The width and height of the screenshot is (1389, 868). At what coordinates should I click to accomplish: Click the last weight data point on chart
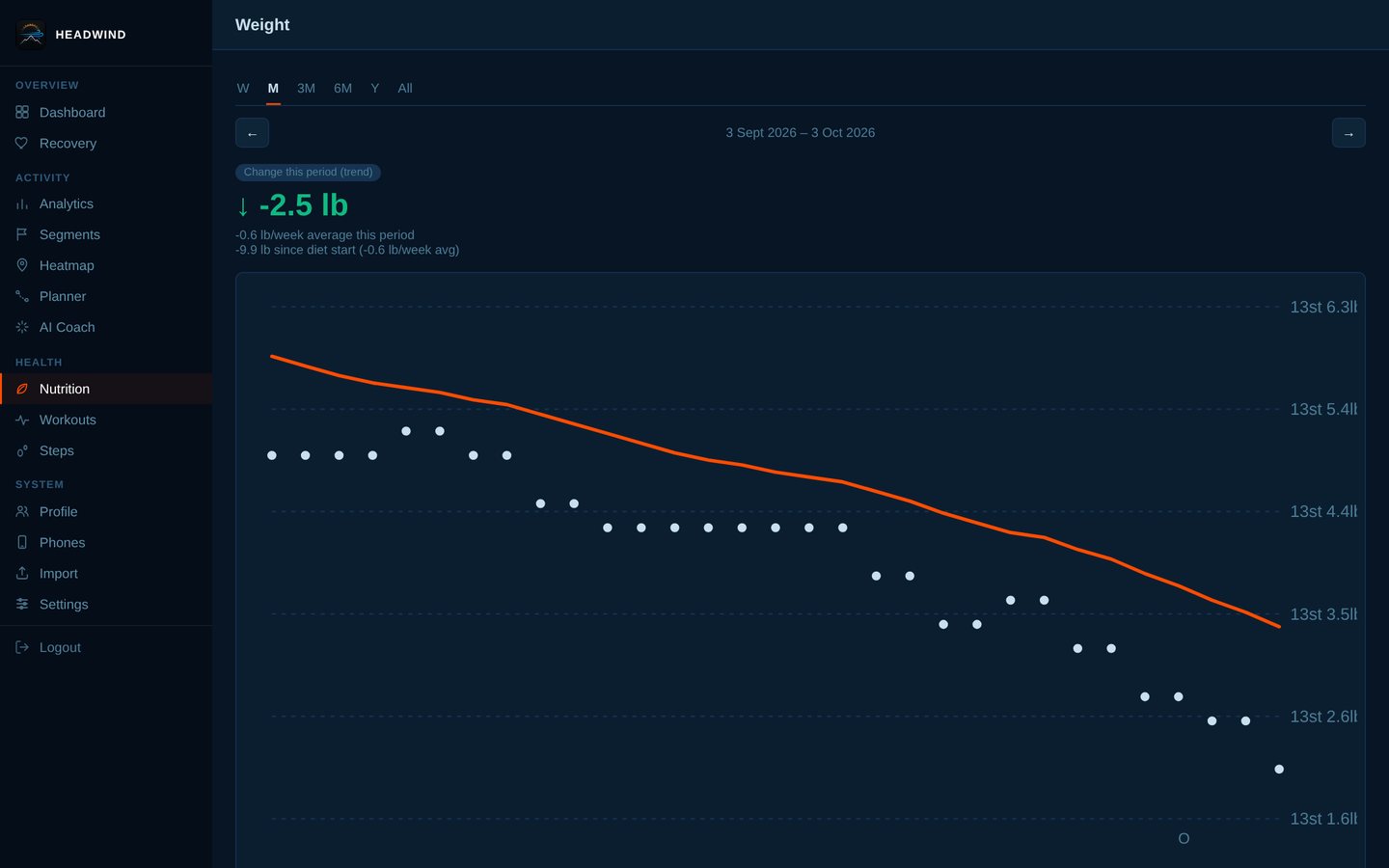(1279, 770)
